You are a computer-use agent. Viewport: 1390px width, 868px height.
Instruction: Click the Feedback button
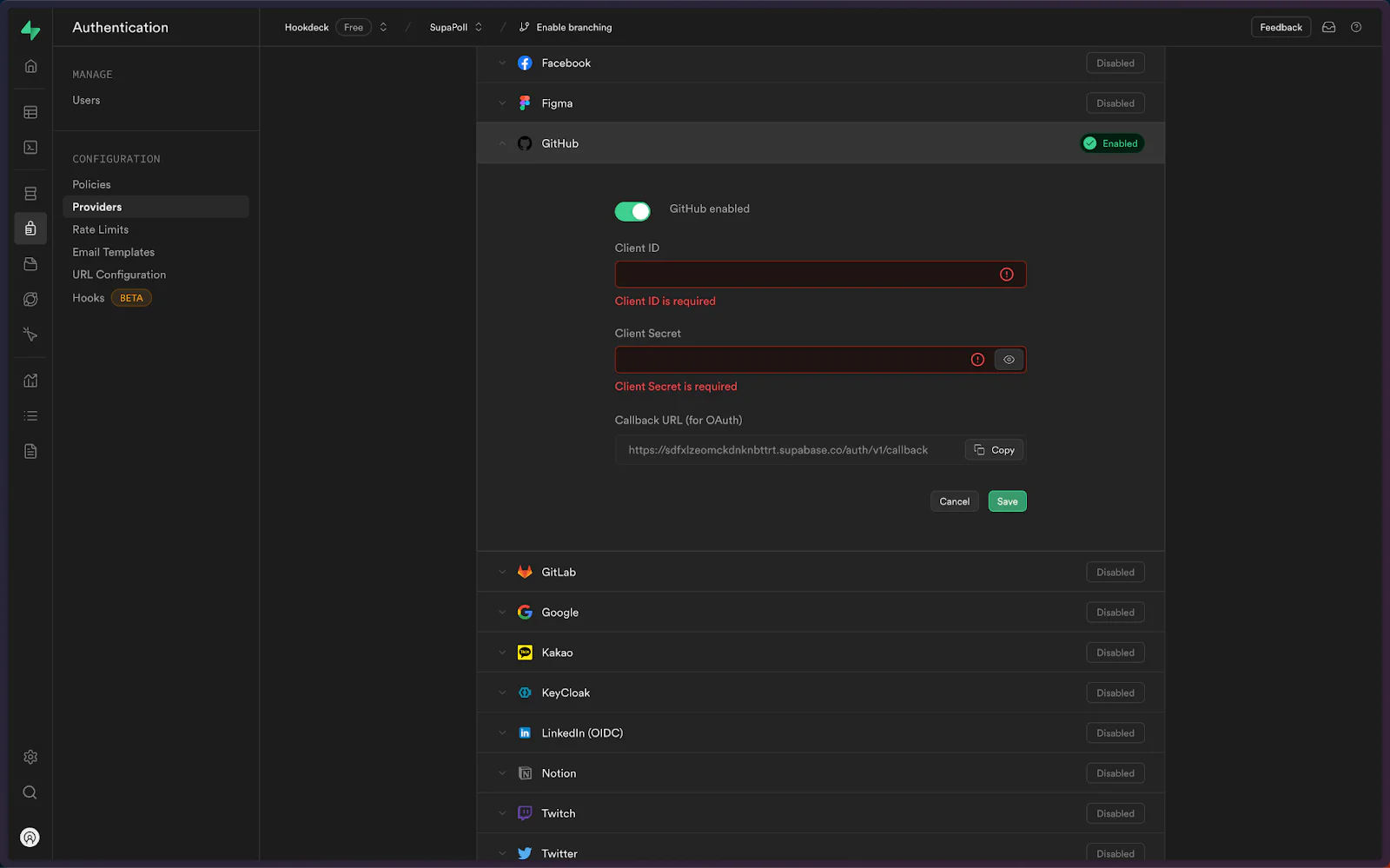click(1281, 27)
